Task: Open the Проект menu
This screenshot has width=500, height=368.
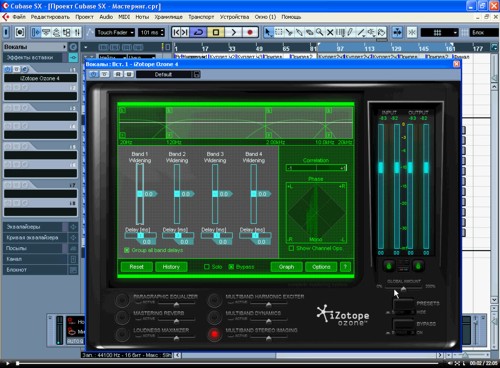Action: coord(84,17)
